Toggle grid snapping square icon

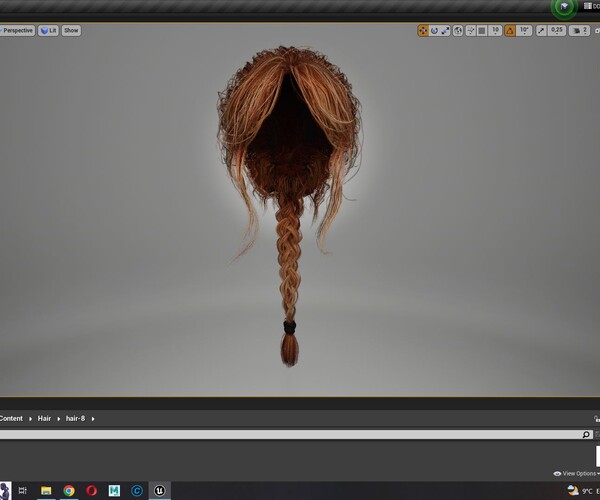[x=482, y=31]
